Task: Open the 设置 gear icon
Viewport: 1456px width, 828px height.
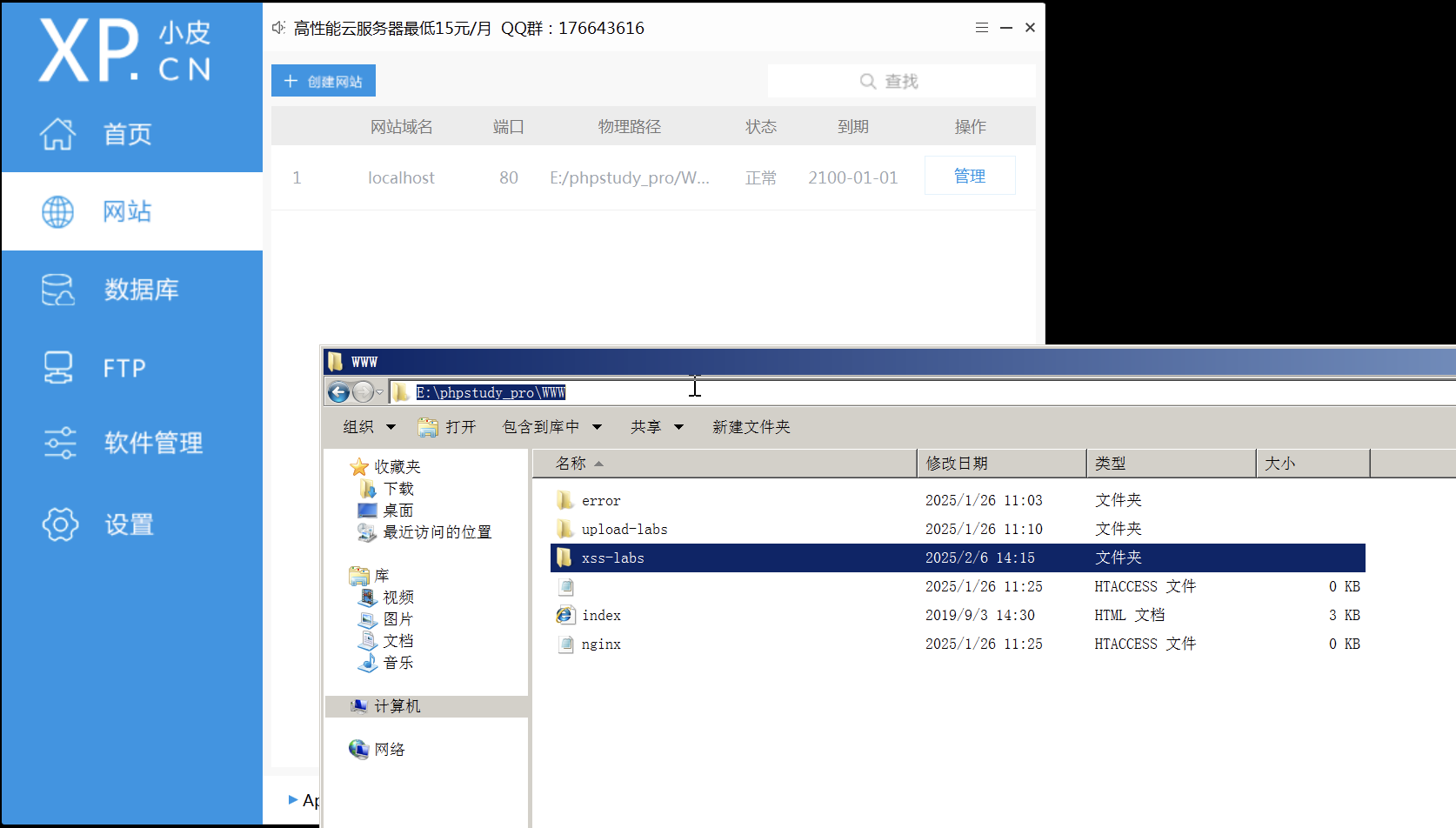Action: [60, 524]
